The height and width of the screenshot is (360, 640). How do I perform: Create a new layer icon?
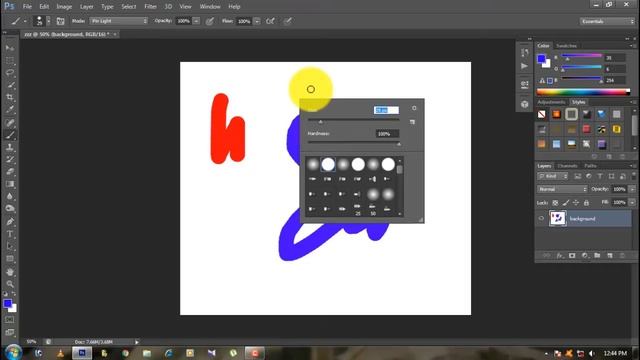pyautogui.click(x=610, y=256)
